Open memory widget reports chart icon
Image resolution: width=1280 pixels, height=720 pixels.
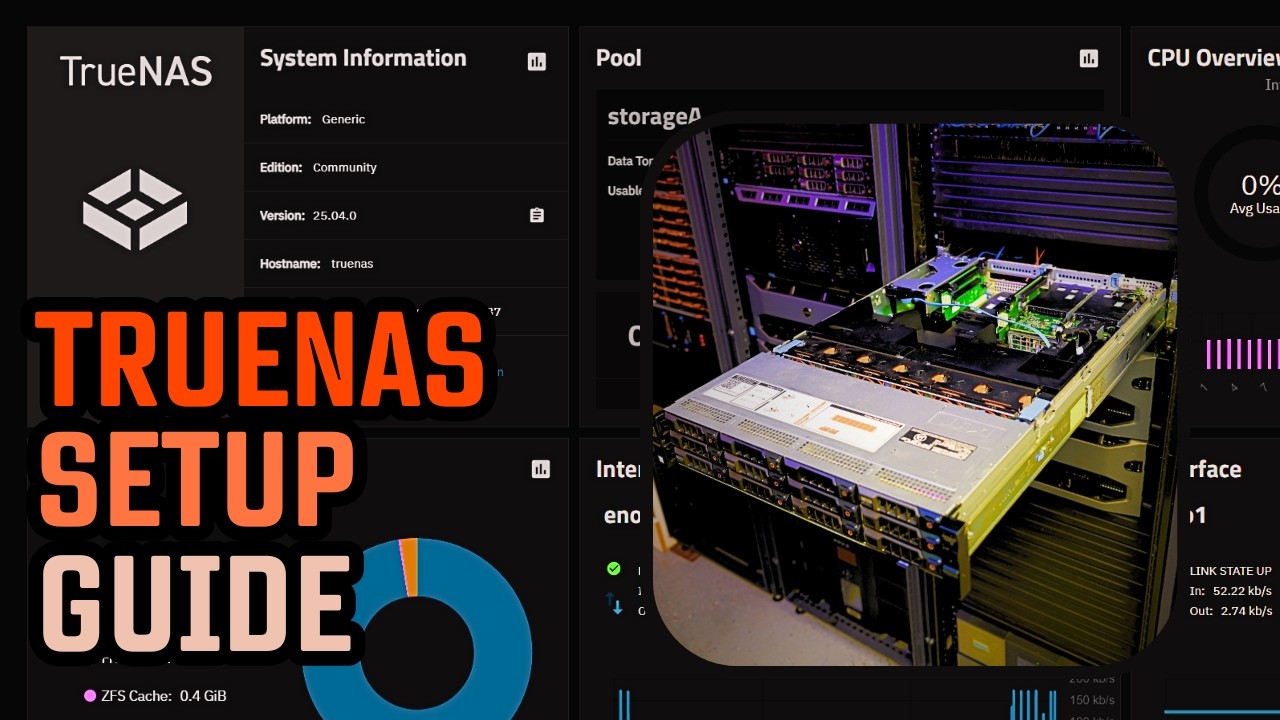coord(541,469)
